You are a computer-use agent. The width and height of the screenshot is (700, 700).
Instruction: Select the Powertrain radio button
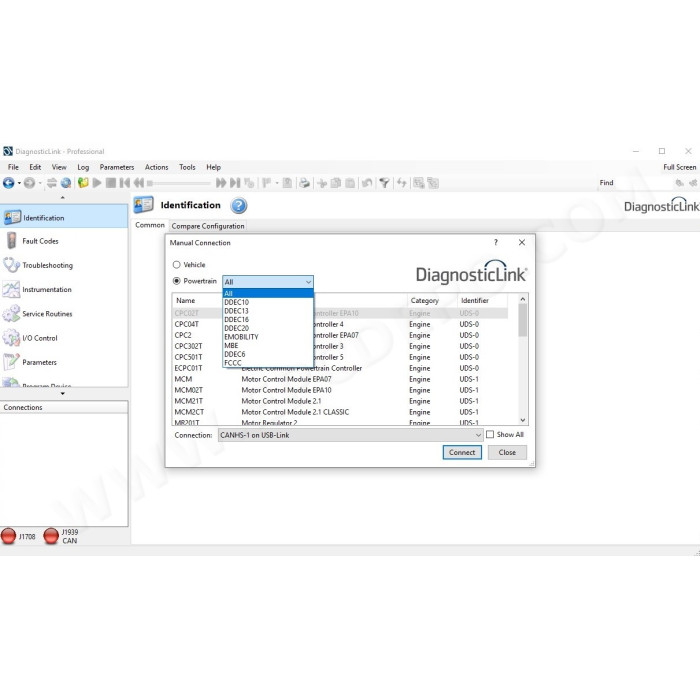point(177,281)
